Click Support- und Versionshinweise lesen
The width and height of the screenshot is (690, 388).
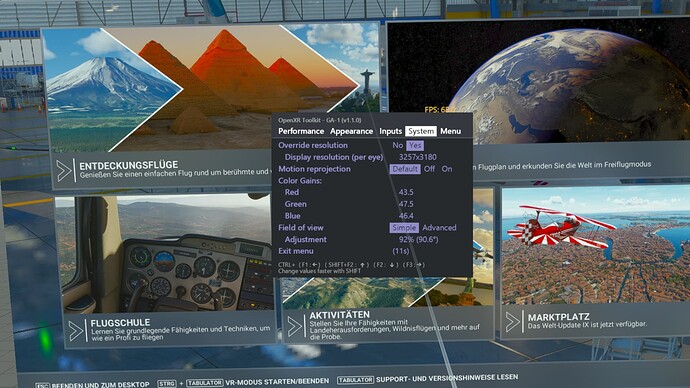(x=447, y=378)
